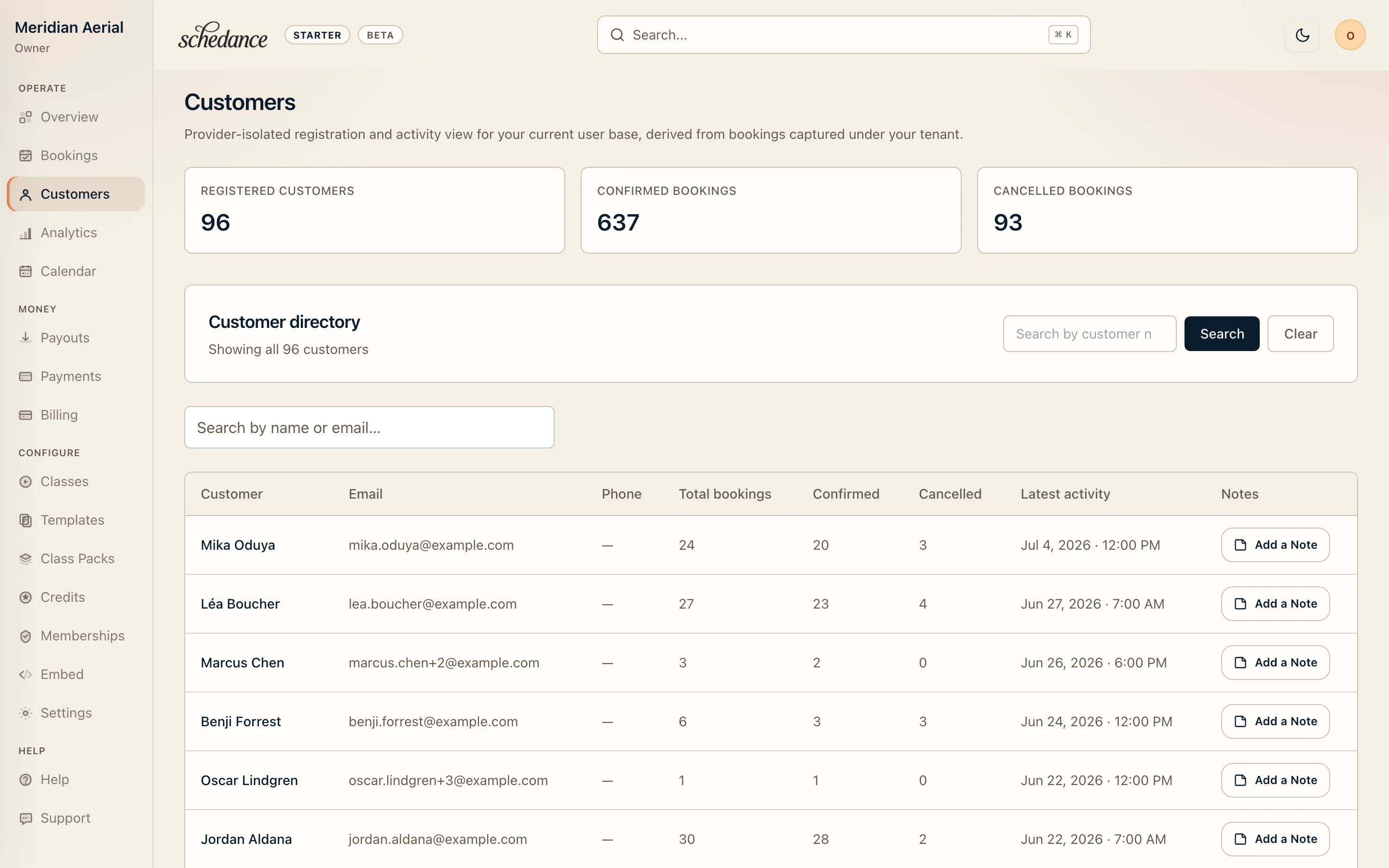Click the Class Packs layers icon
Image resolution: width=1389 pixels, height=868 pixels.
tap(25, 559)
